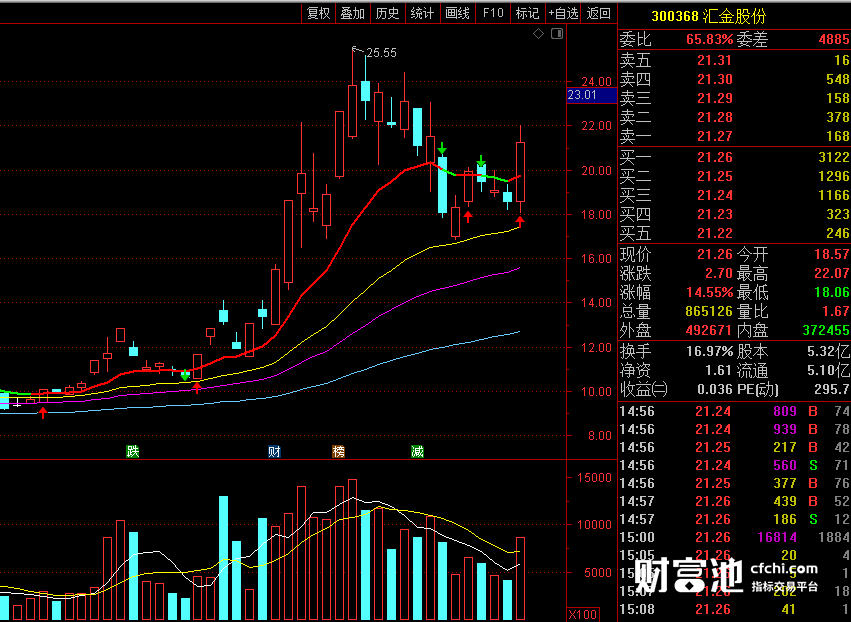This screenshot has height=622, width=851.
Task: Click the X100 volume unit label
Action: (582, 614)
